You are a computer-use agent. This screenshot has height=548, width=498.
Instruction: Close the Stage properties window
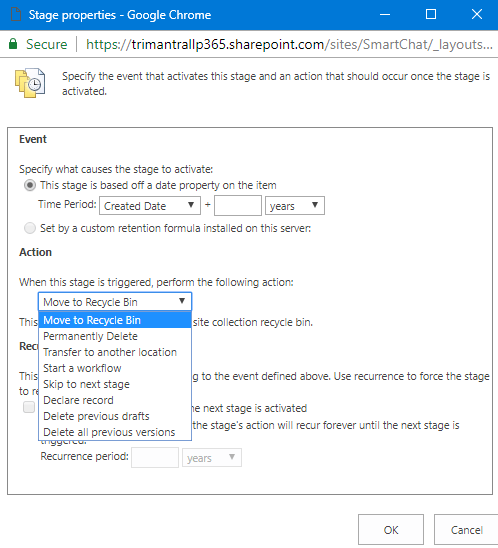point(477,15)
